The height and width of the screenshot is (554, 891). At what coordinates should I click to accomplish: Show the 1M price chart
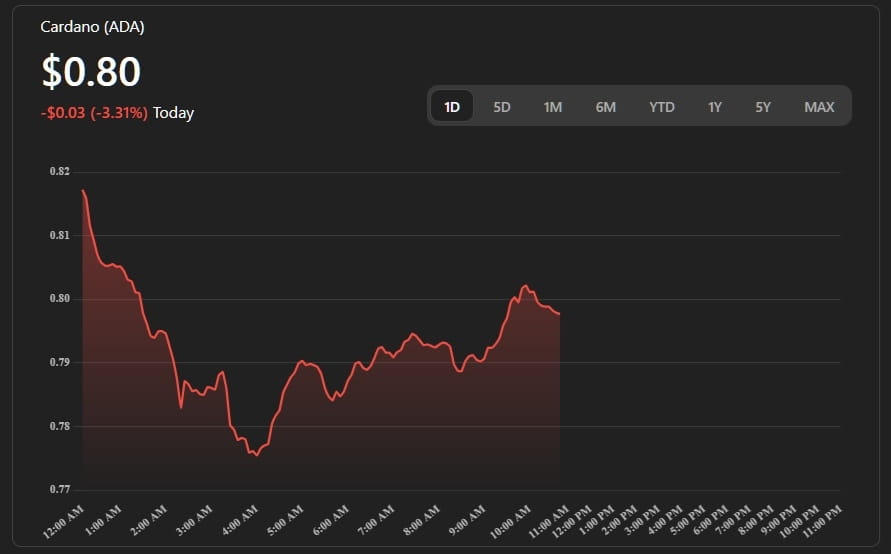click(x=553, y=107)
